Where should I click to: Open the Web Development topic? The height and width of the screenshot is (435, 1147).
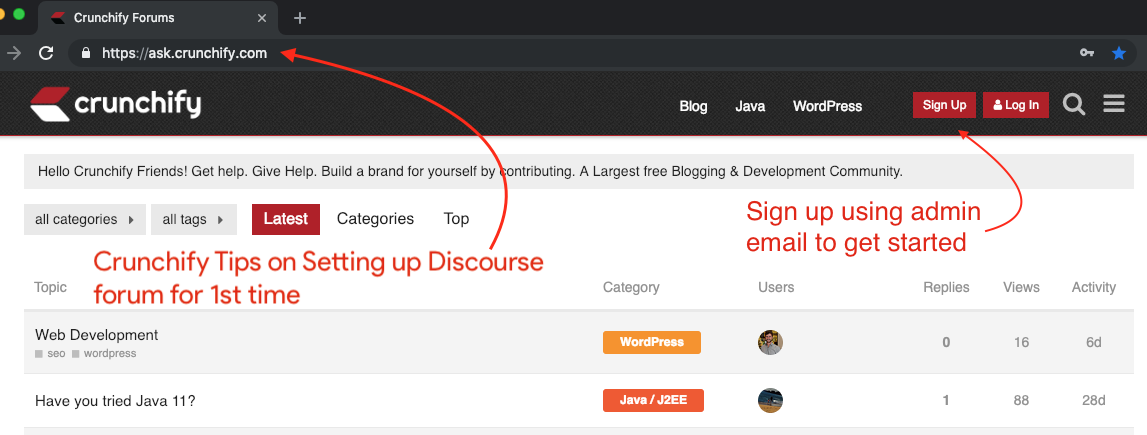pyautogui.click(x=97, y=335)
